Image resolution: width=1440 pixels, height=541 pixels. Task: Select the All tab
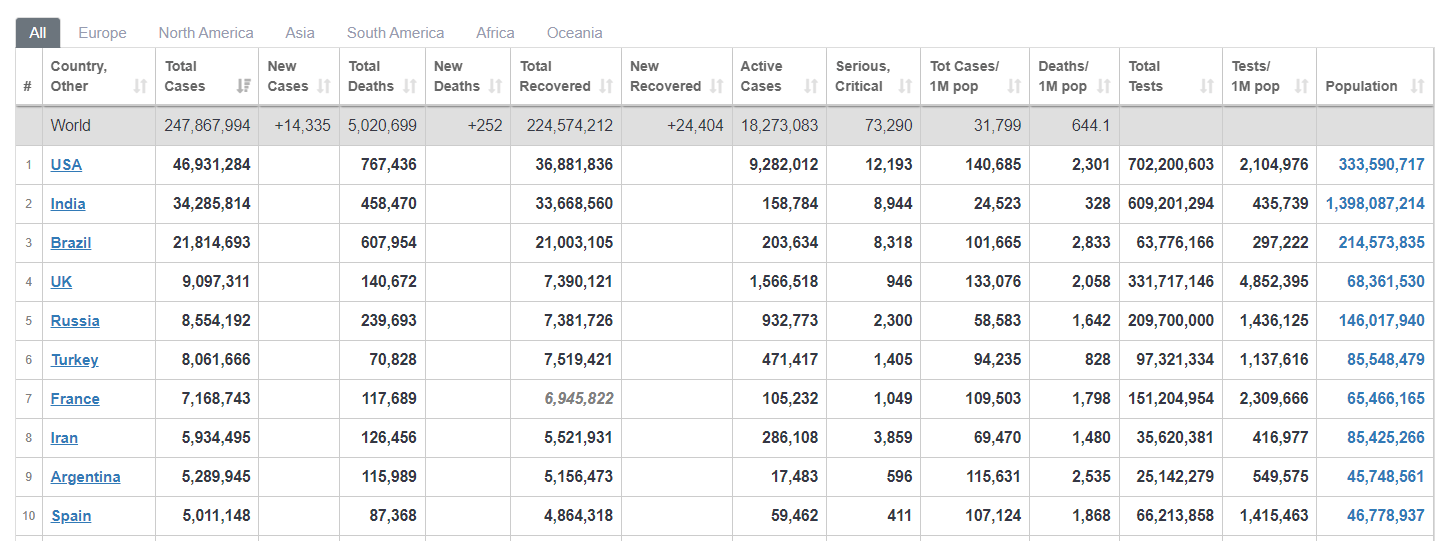[38, 33]
